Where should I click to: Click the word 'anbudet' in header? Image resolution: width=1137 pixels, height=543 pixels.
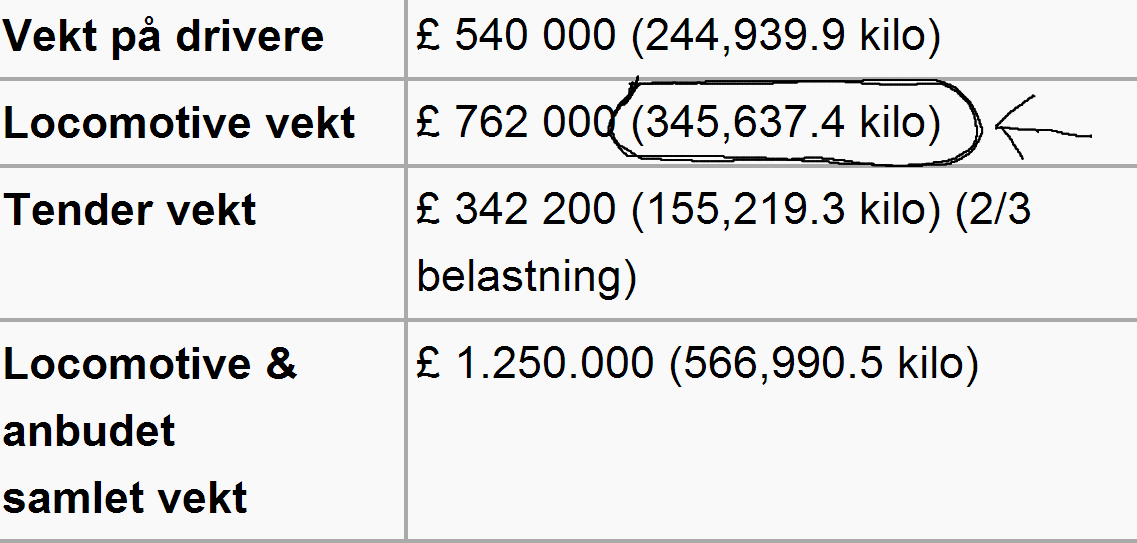[89, 431]
